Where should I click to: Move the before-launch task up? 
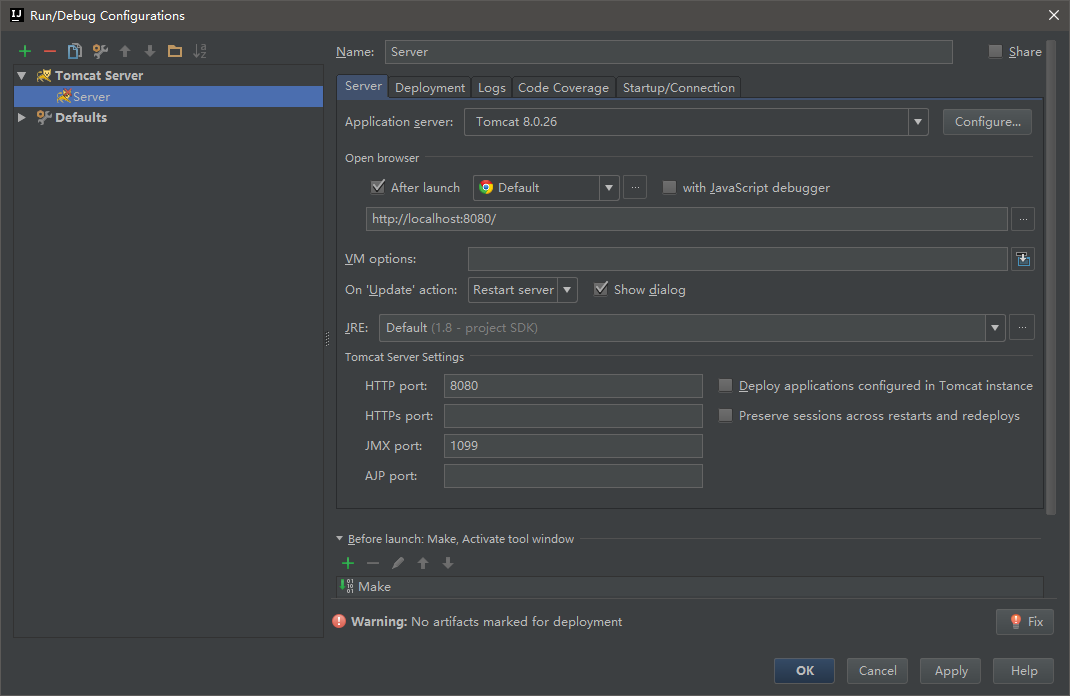click(423, 563)
